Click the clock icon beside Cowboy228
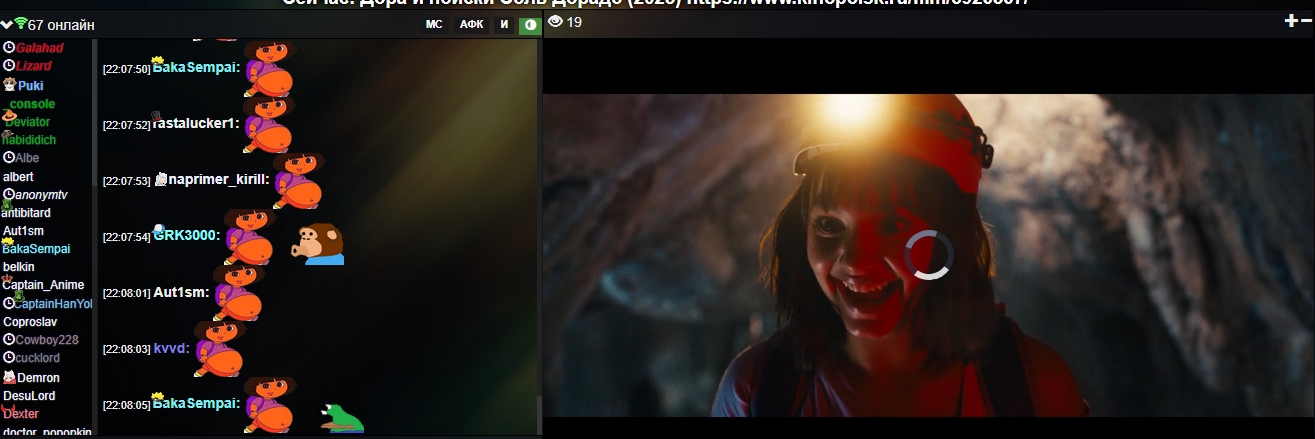This screenshot has height=439, width=1315. [8, 340]
